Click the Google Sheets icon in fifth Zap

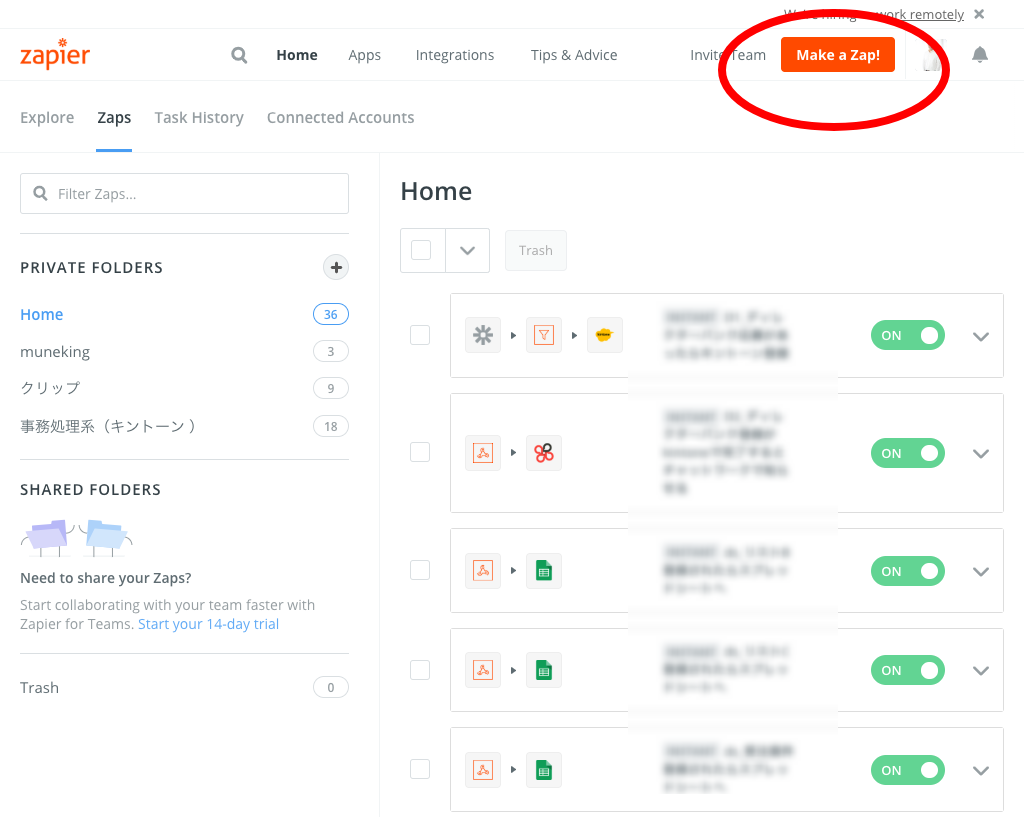(543, 770)
